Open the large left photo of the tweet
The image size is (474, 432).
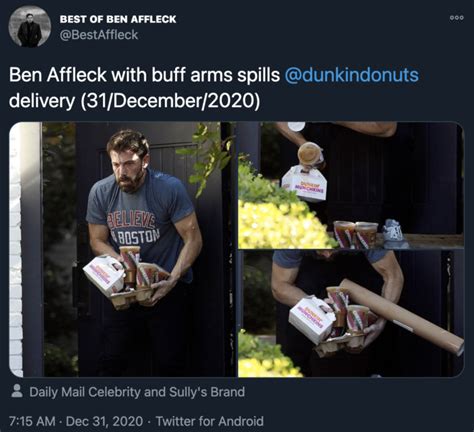tap(122, 249)
